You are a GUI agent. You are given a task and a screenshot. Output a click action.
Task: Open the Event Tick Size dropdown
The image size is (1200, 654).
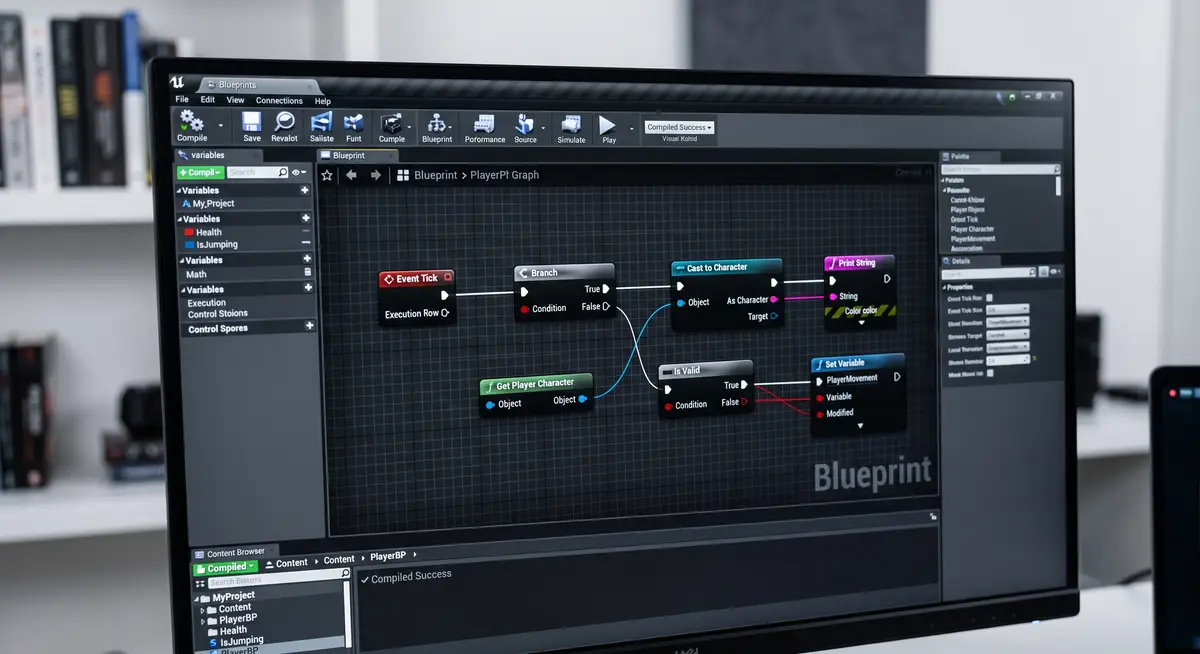(1007, 310)
